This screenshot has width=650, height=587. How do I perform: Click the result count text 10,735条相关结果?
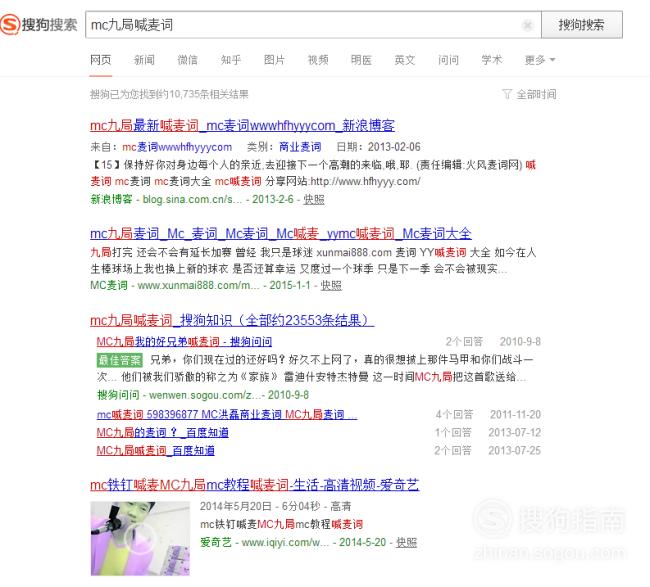click(209, 95)
